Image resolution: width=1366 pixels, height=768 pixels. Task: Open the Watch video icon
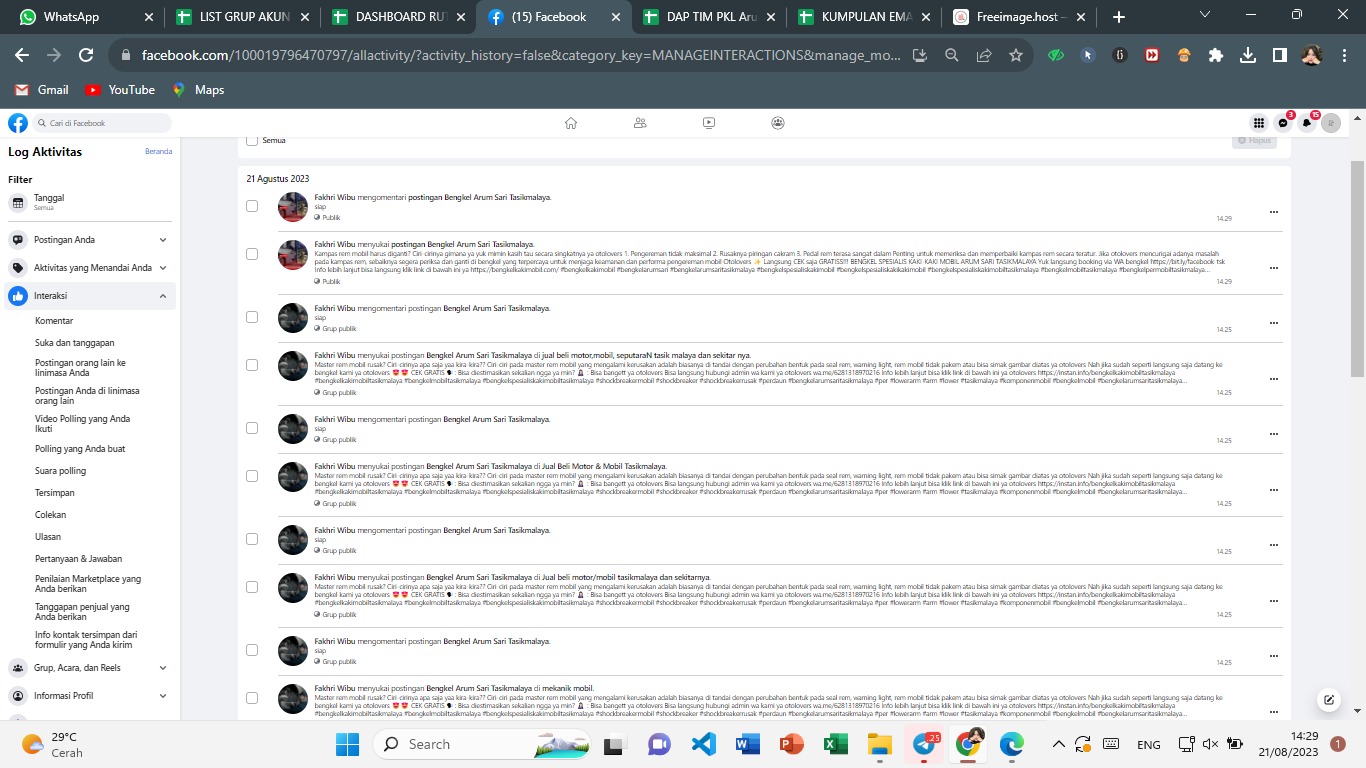point(709,123)
